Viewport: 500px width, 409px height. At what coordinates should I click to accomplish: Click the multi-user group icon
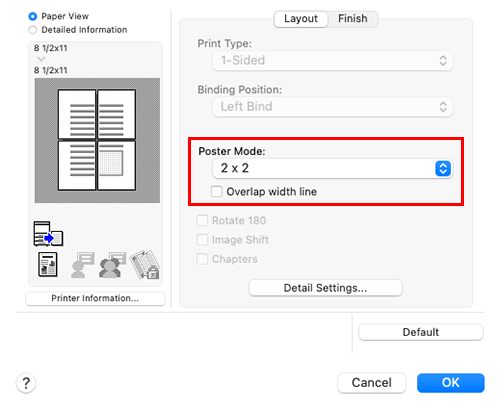tap(112, 265)
